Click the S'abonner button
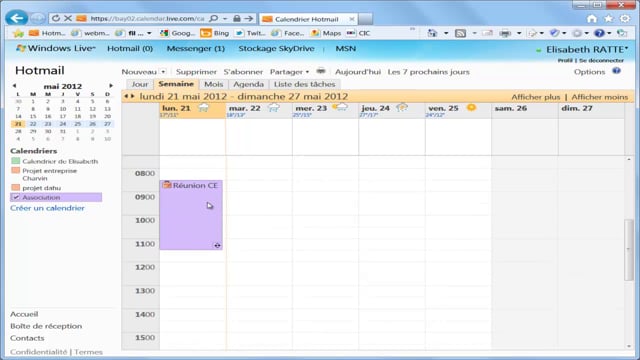 pyautogui.click(x=243, y=72)
